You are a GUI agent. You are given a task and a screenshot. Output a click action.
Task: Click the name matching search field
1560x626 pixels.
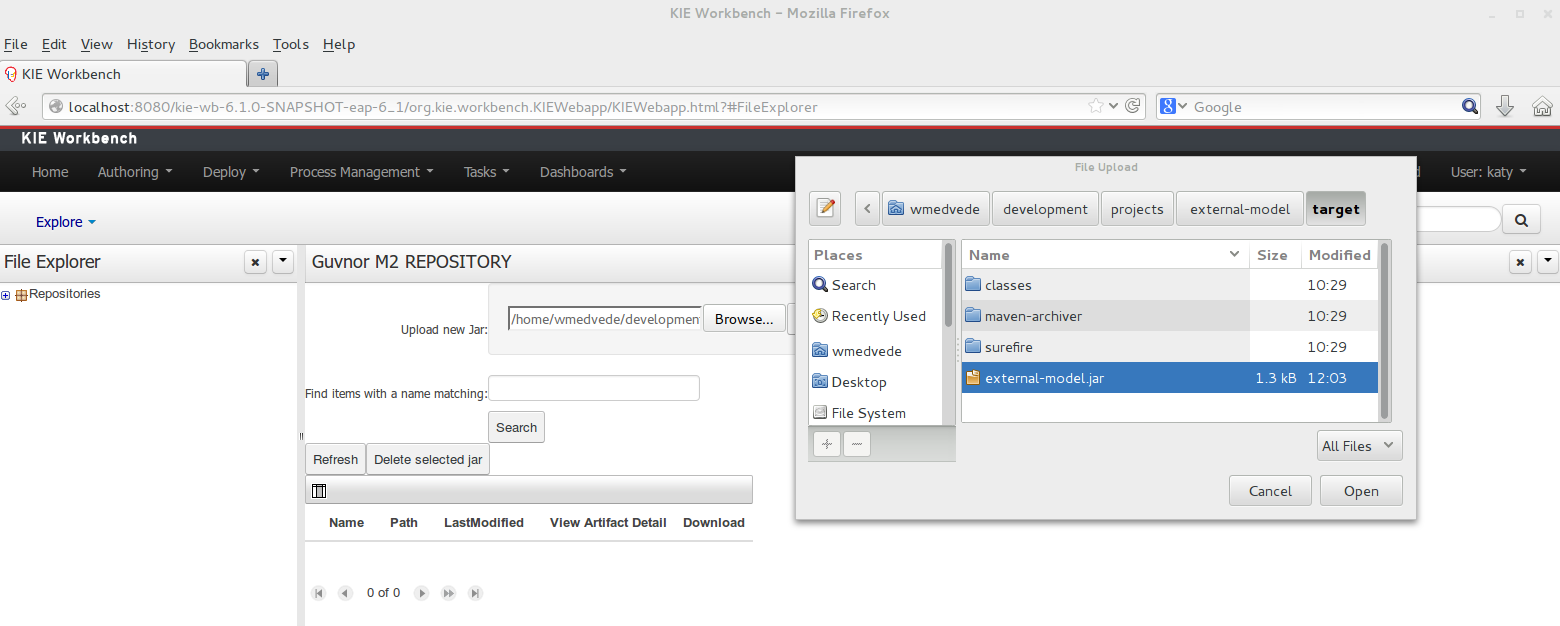[x=593, y=388]
